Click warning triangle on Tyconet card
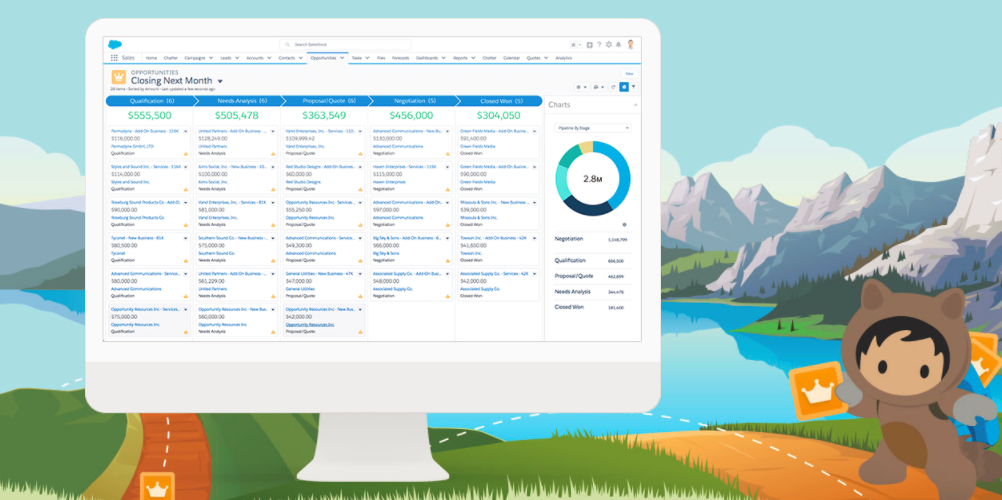1002x500 pixels. [x=186, y=260]
